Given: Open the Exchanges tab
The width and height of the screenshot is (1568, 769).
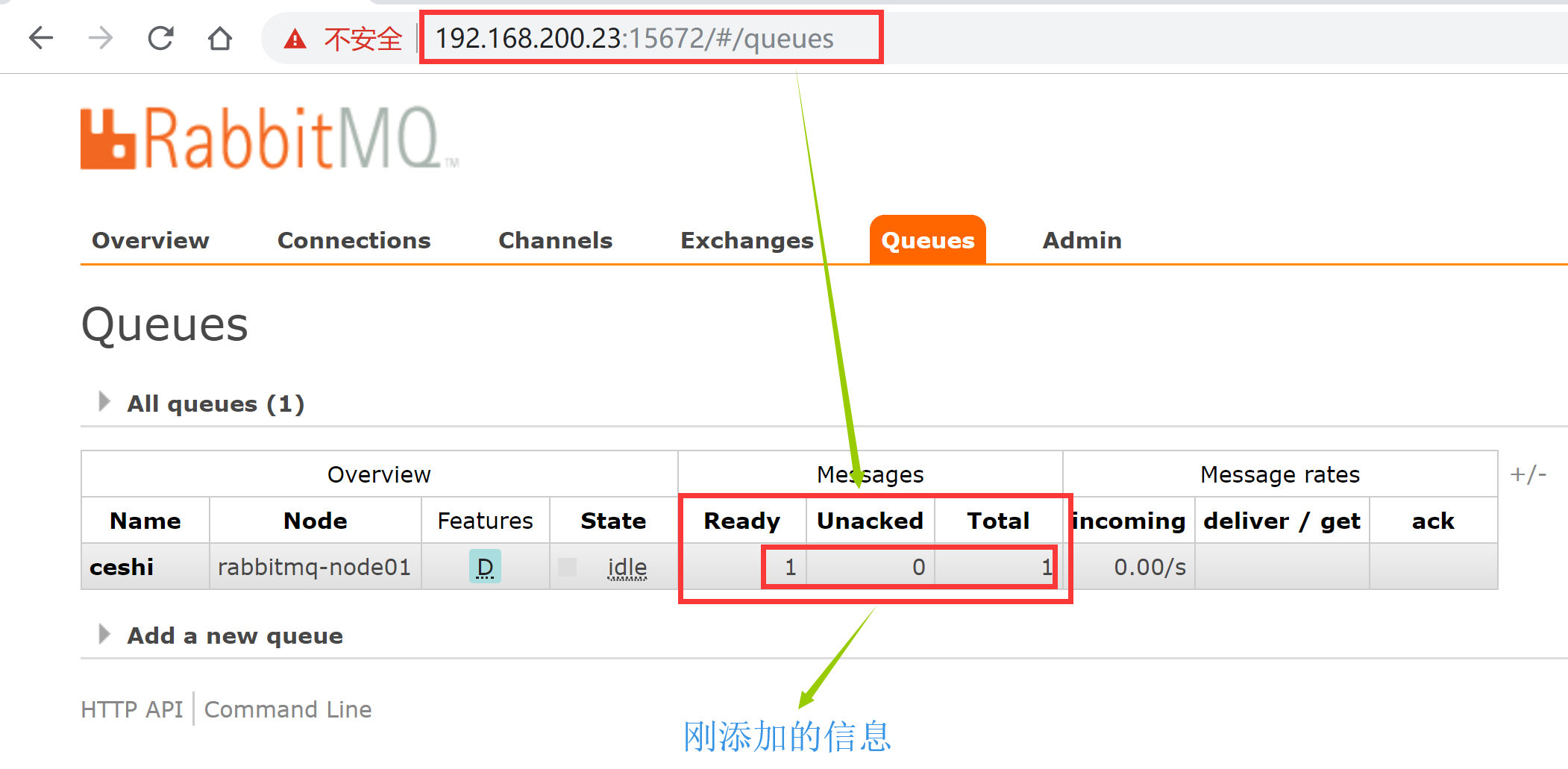Looking at the screenshot, I should coord(747,240).
